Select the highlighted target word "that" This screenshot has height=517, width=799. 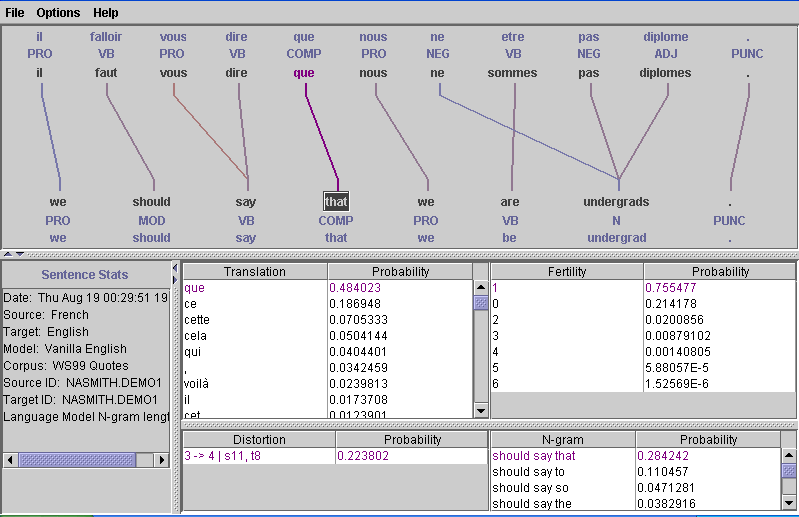(336, 202)
